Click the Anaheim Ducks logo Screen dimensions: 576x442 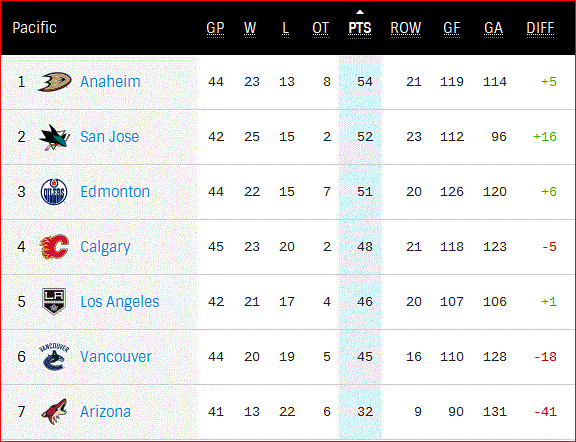pyautogui.click(x=54, y=82)
